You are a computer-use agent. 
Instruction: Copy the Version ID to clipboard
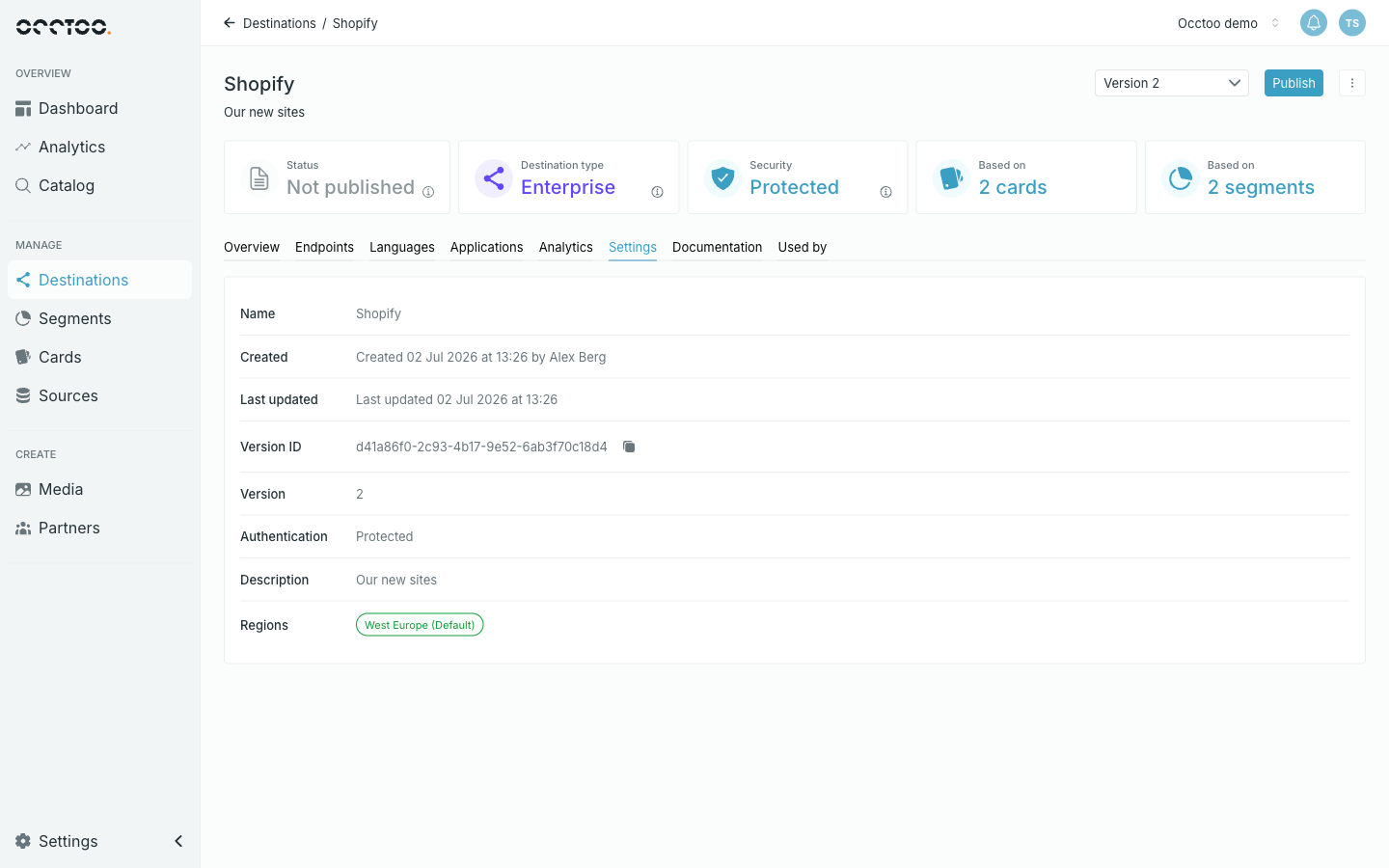[x=629, y=447]
